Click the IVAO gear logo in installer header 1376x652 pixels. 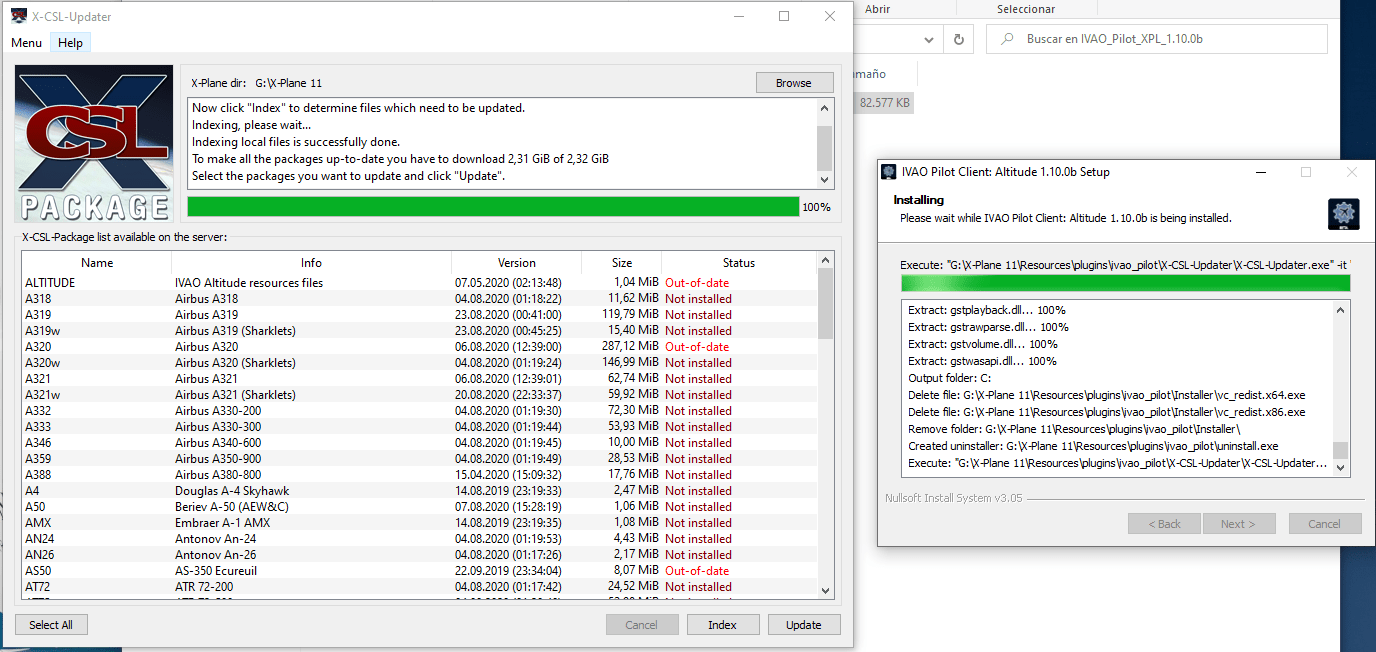point(1343,214)
